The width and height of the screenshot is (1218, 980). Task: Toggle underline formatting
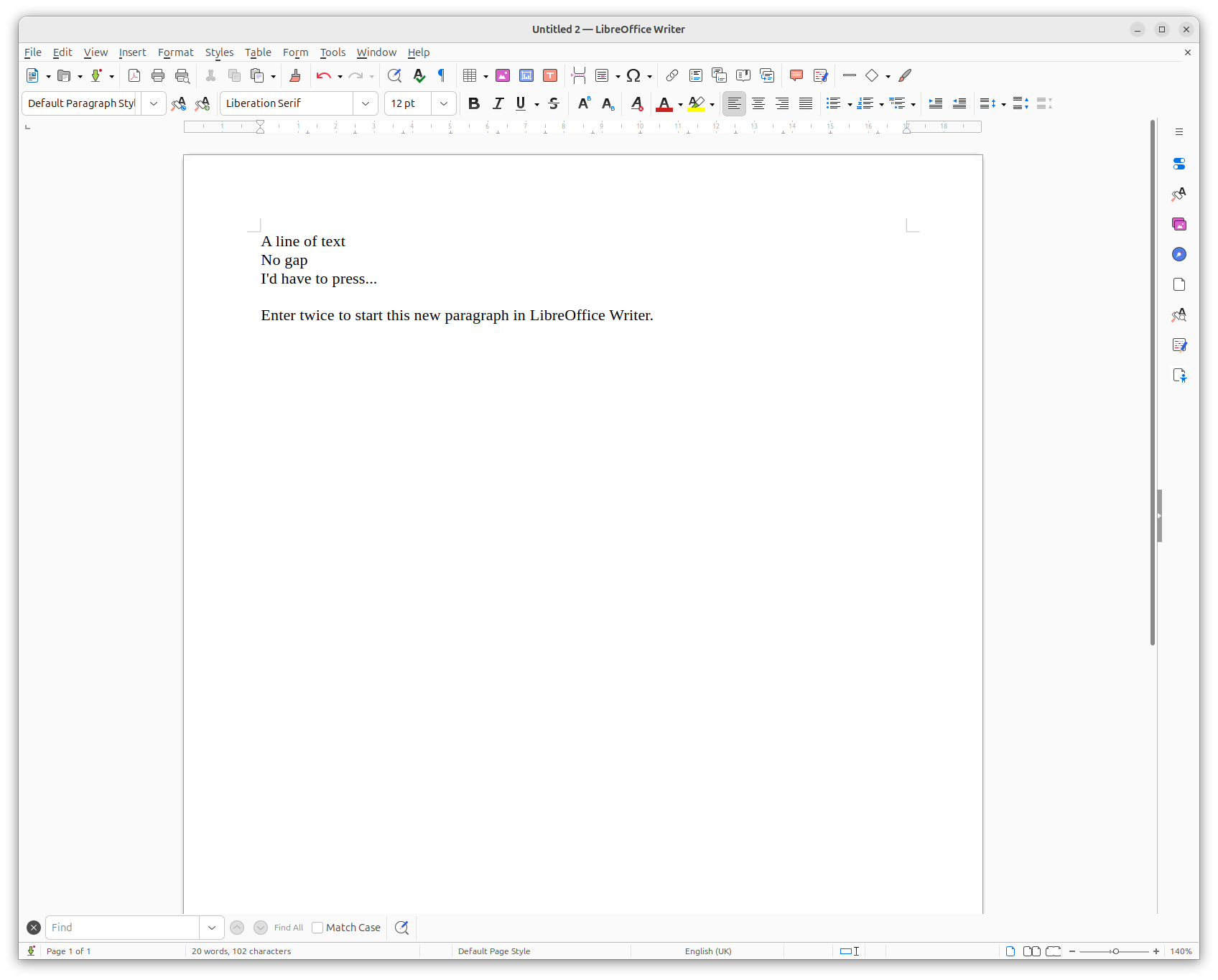521,103
